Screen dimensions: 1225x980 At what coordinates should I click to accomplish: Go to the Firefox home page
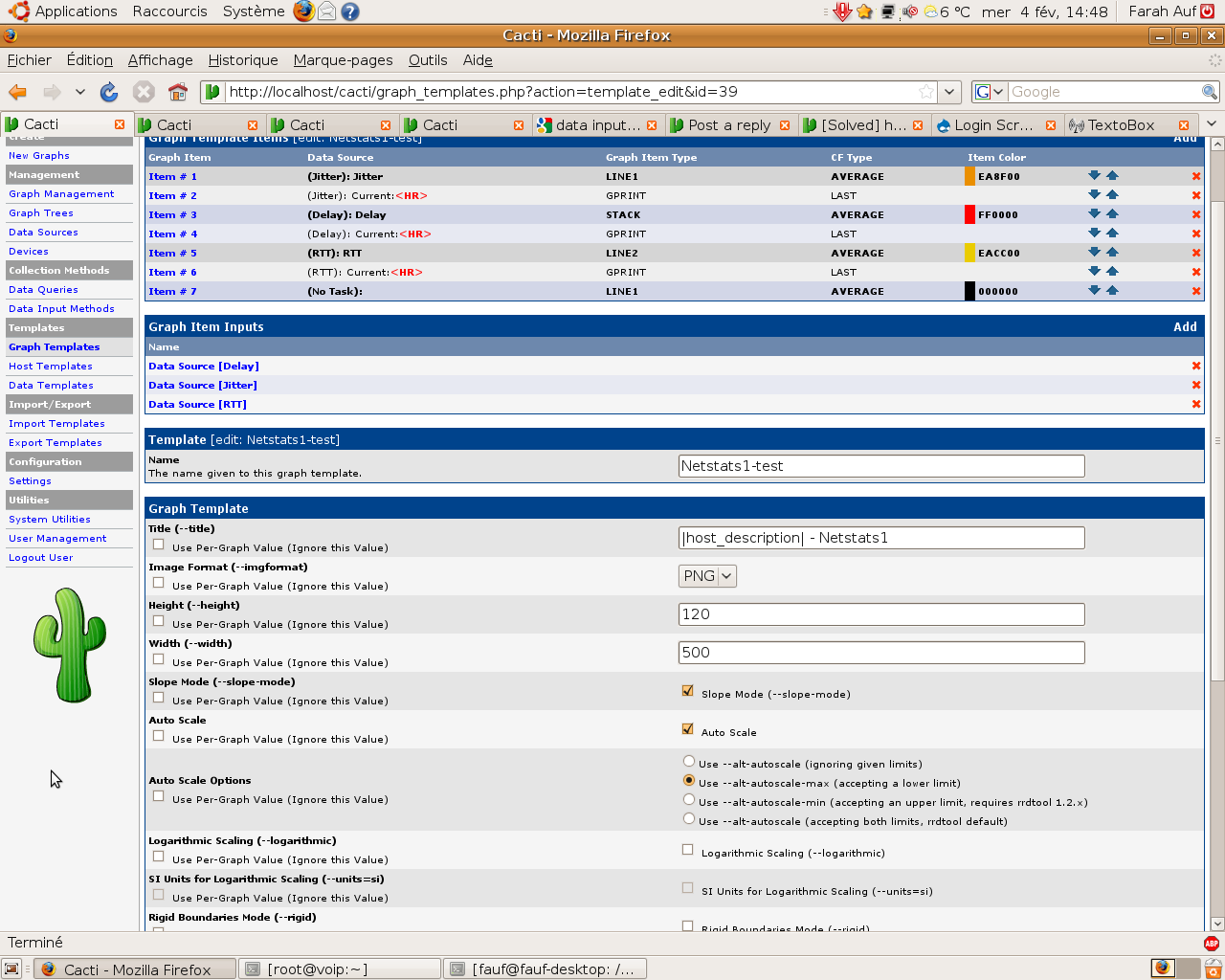pyautogui.click(x=178, y=92)
